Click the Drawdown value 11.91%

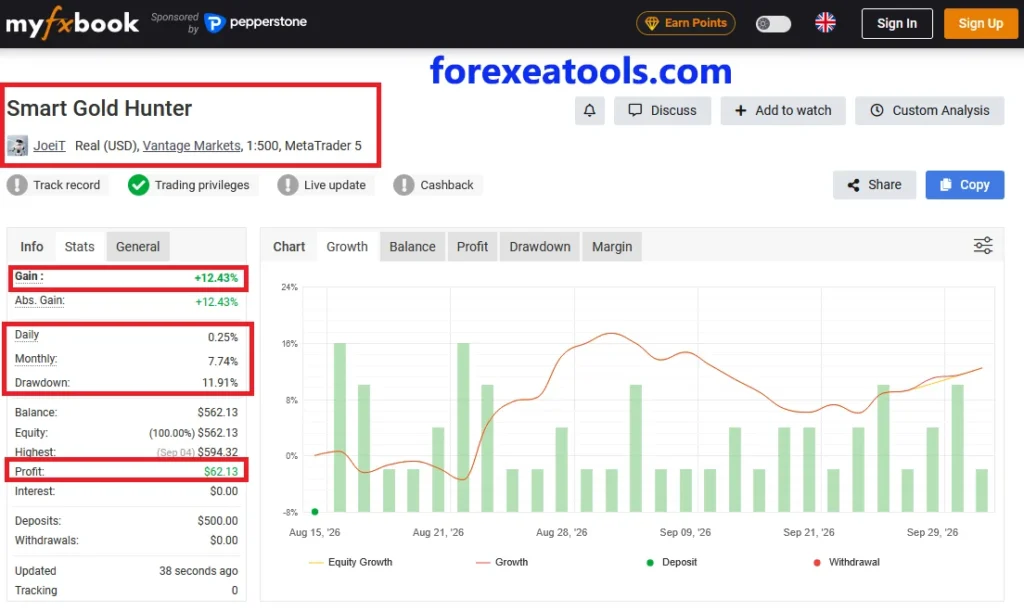[x=220, y=383]
